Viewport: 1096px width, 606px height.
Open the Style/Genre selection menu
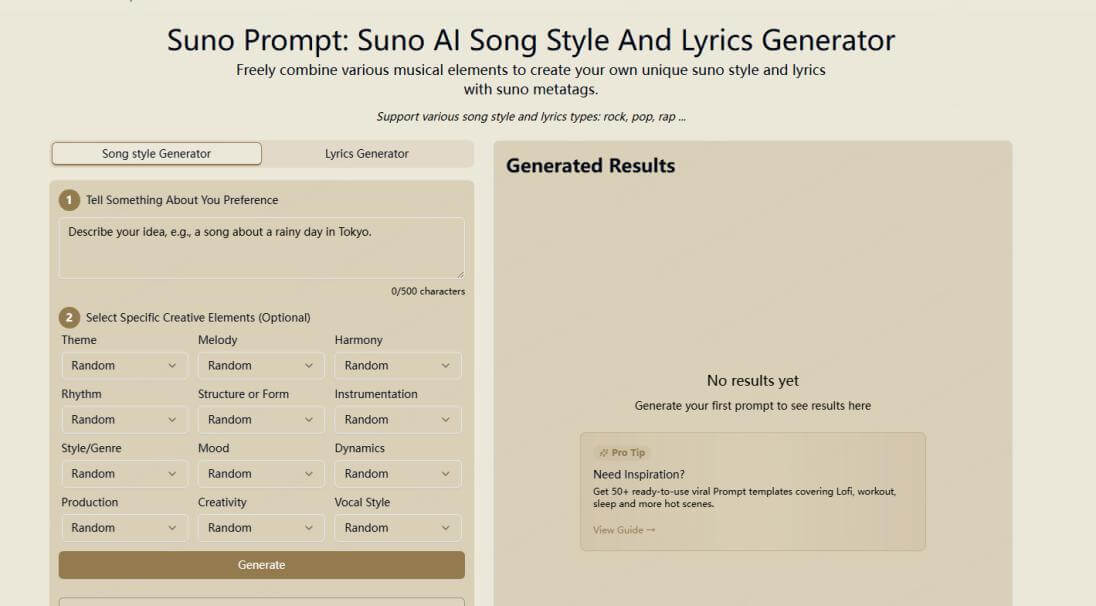124,473
